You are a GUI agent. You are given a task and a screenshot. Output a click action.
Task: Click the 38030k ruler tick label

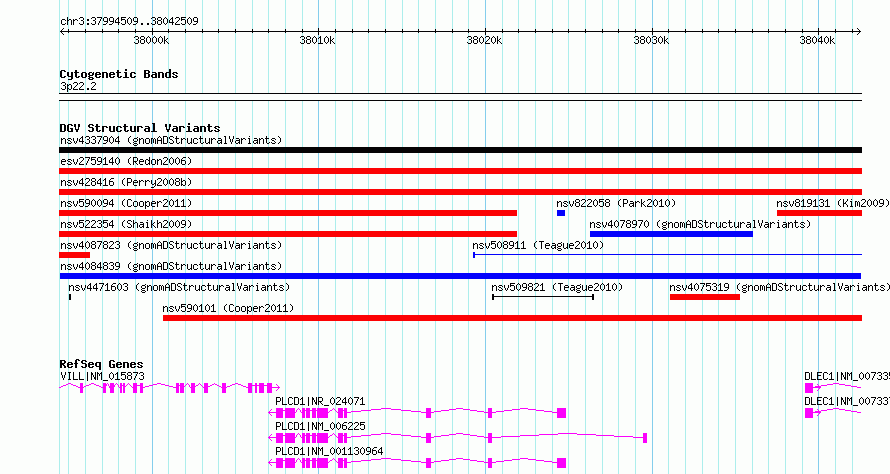click(651, 40)
